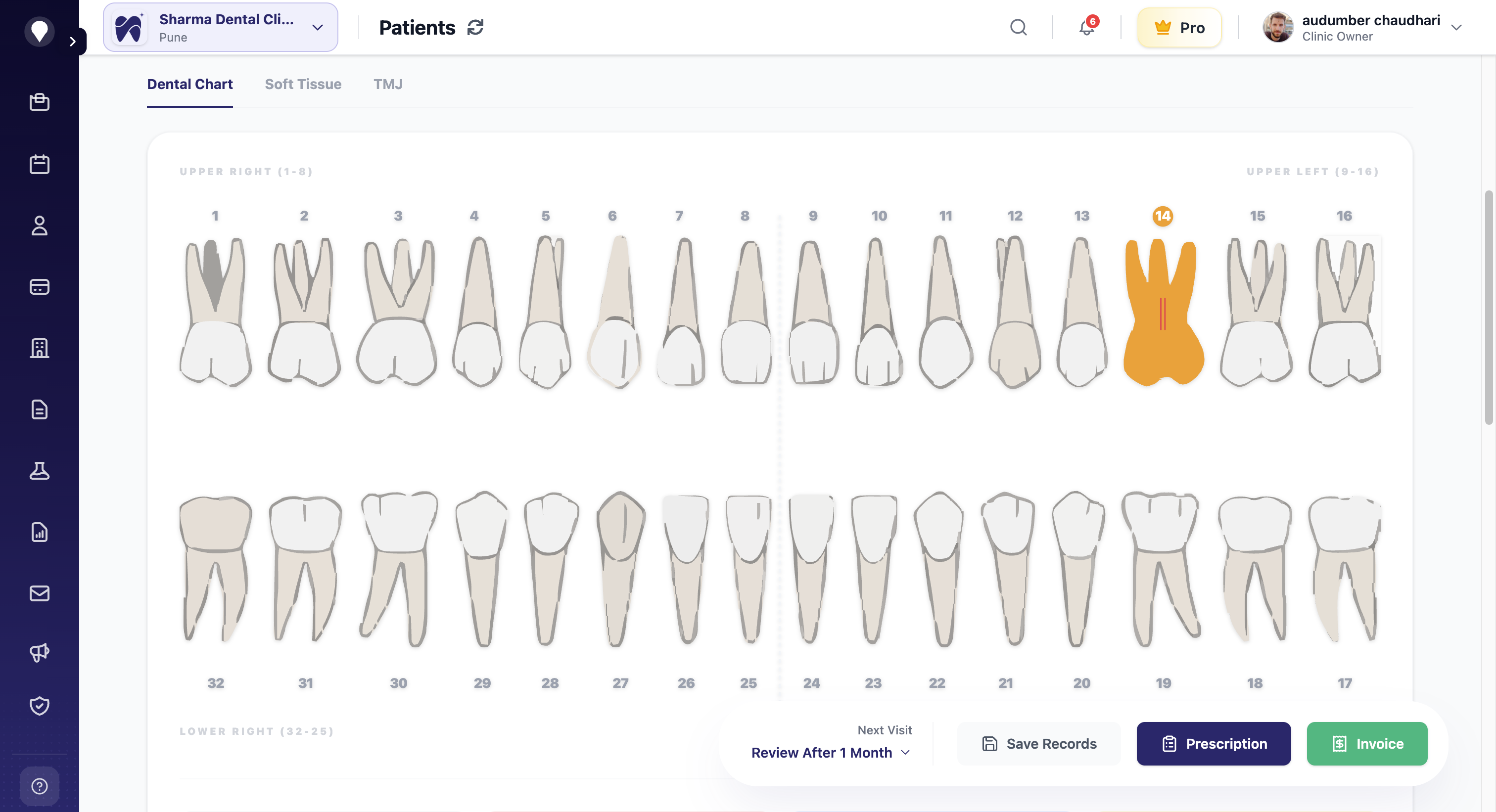Select lower tooth 31

[x=305, y=569]
